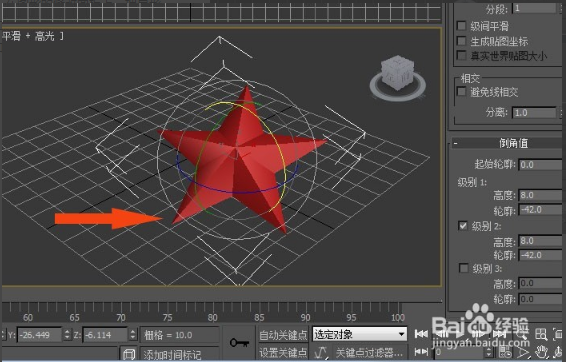
Task: Click the 栅格 = 10.0 status text
Action: 168,335
